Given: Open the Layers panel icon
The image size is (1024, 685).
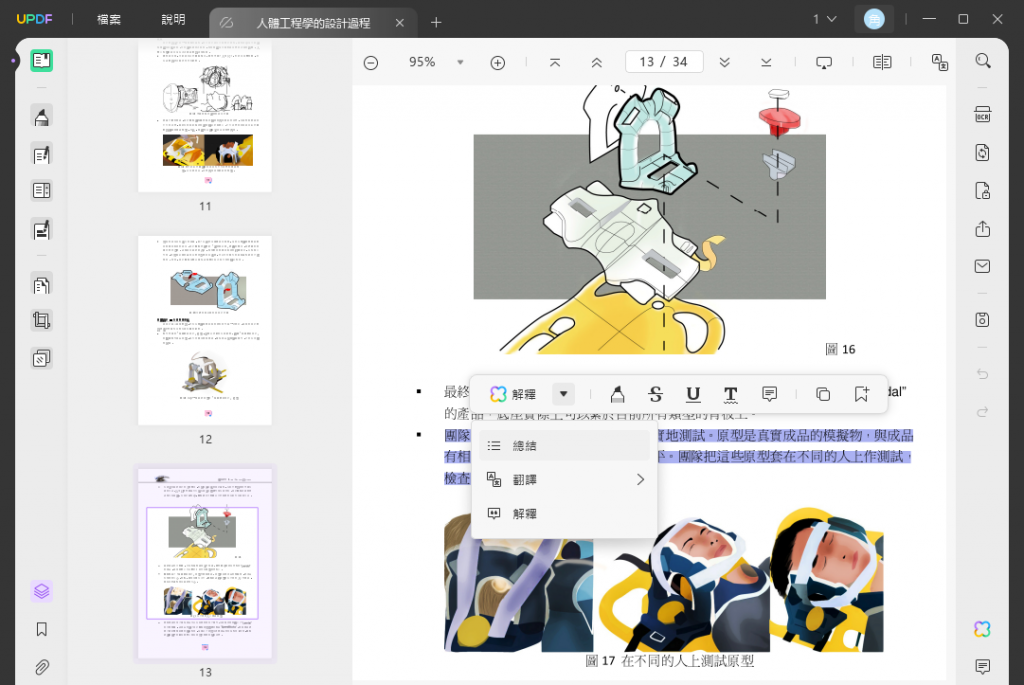Looking at the screenshot, I should (x=41, y=591).
